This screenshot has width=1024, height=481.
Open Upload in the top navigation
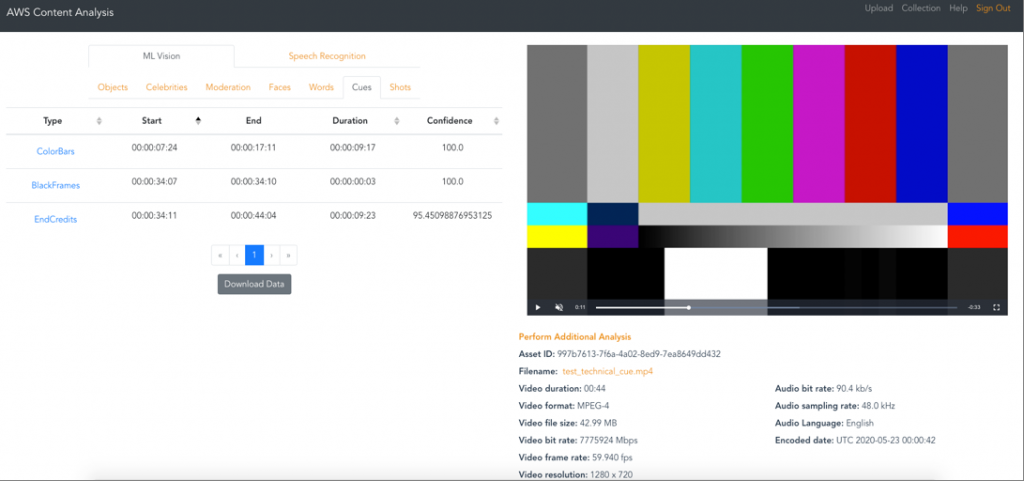click(x=878, y=8)
